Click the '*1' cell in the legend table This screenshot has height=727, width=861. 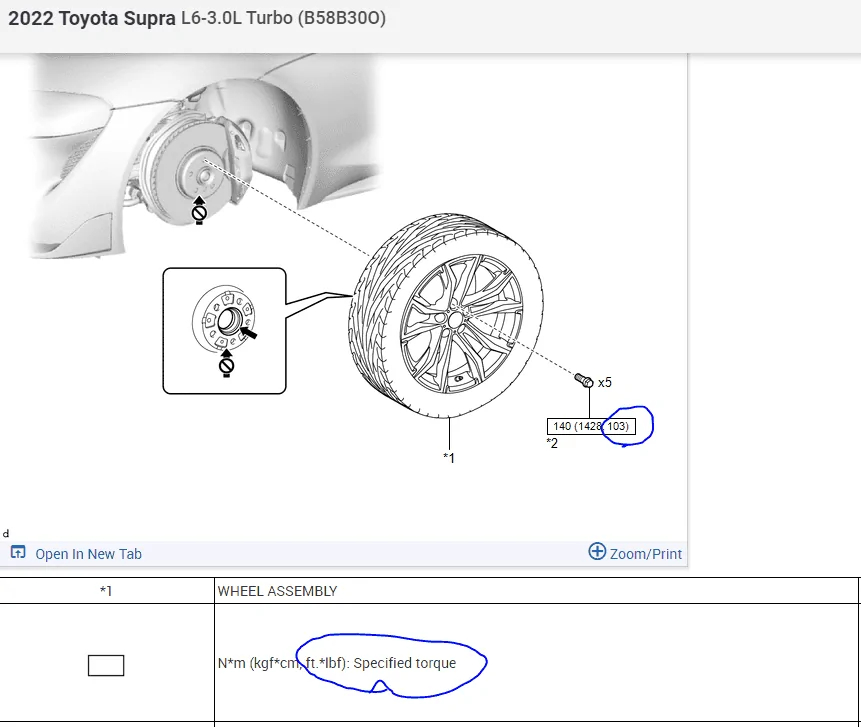click(x=106, y=591)
